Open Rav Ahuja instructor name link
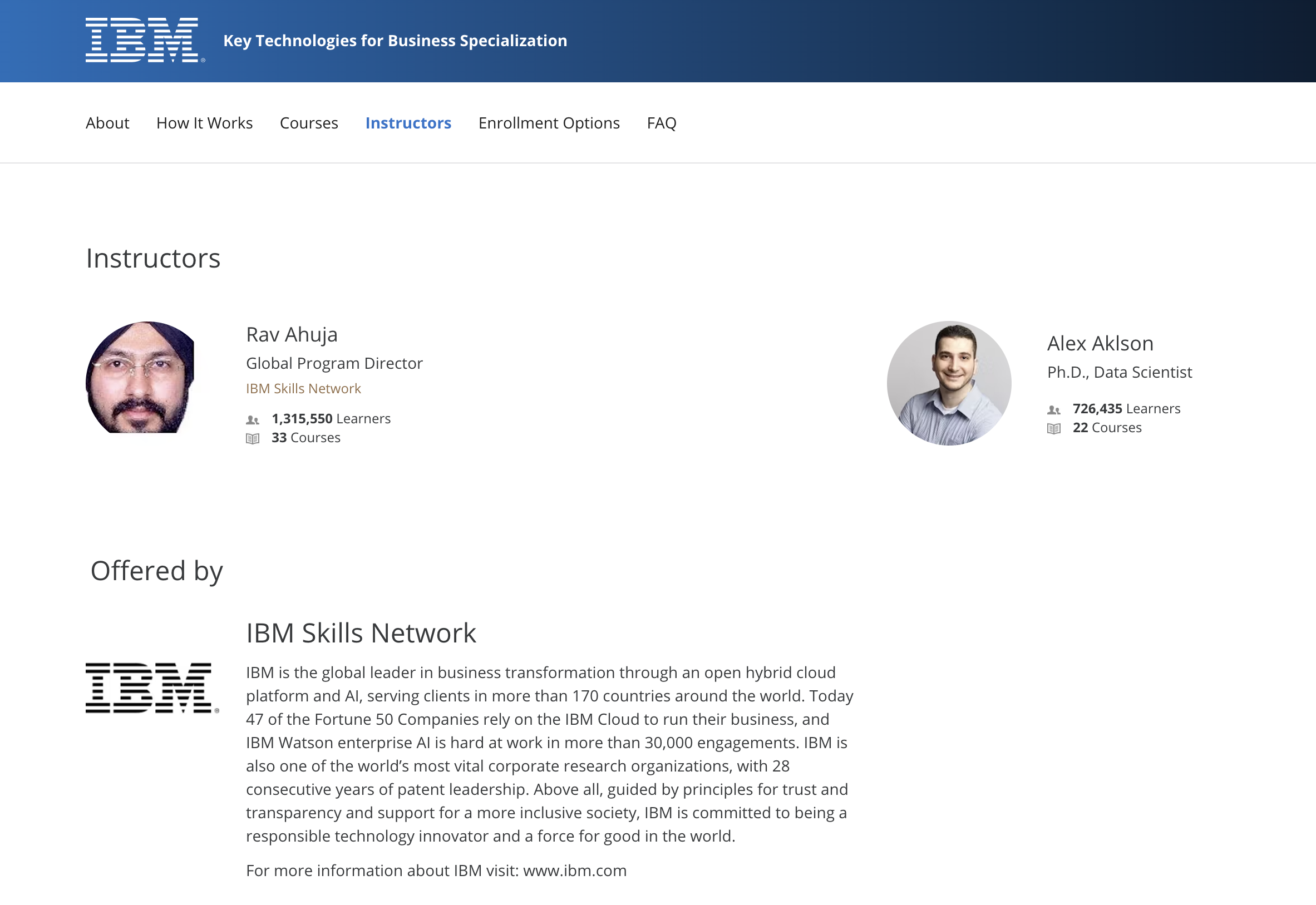This screenshot has height=905, width=1316. coord(292,334)
